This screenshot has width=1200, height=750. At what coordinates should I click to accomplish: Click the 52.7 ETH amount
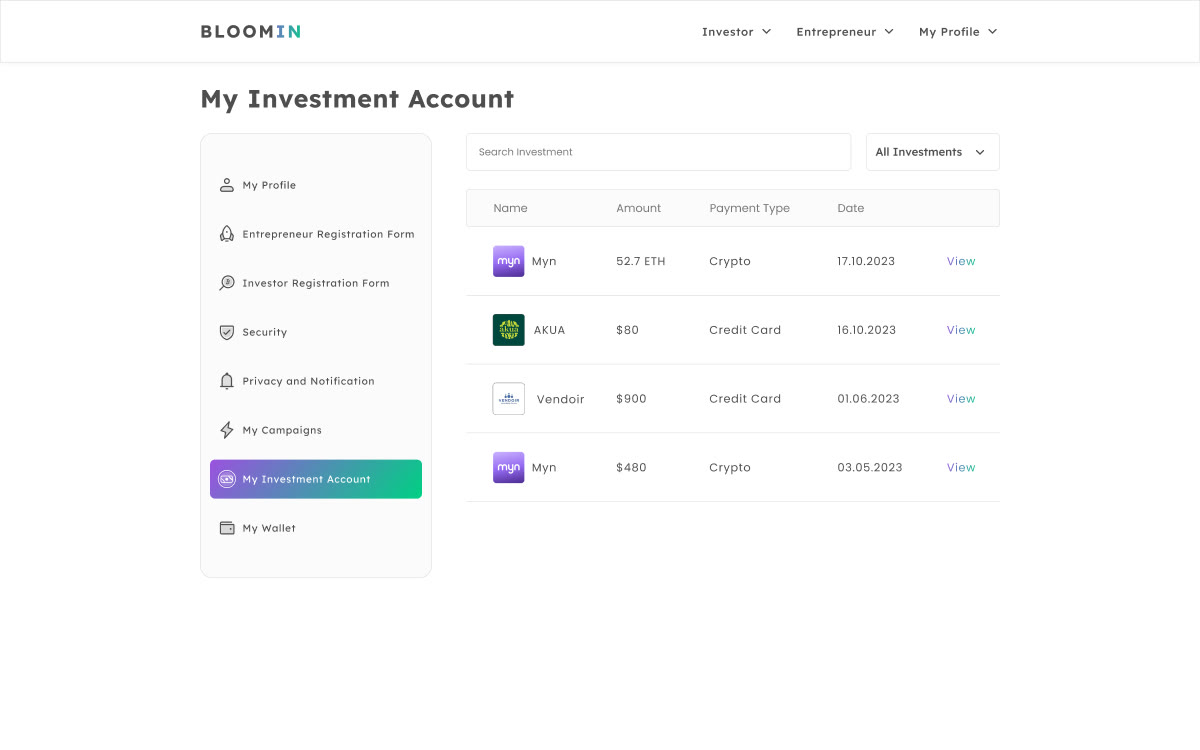[x=641, y=261]
